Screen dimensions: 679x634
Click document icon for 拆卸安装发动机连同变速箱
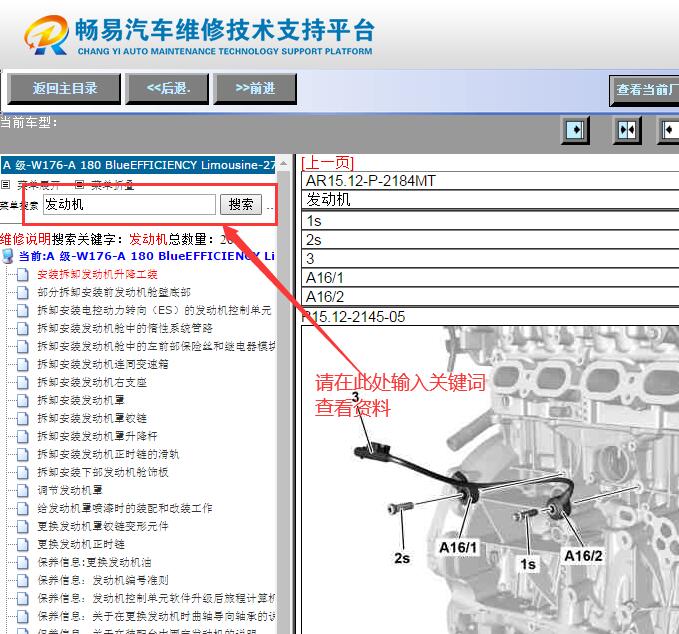point(23,365)
